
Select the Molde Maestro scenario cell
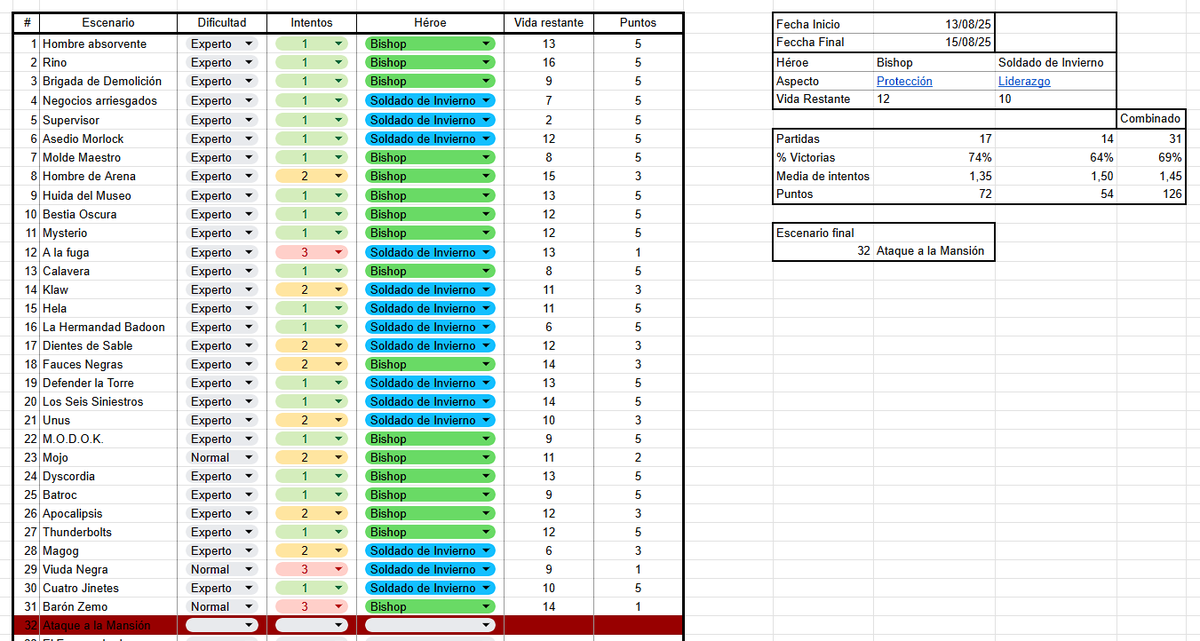(109, 157)
